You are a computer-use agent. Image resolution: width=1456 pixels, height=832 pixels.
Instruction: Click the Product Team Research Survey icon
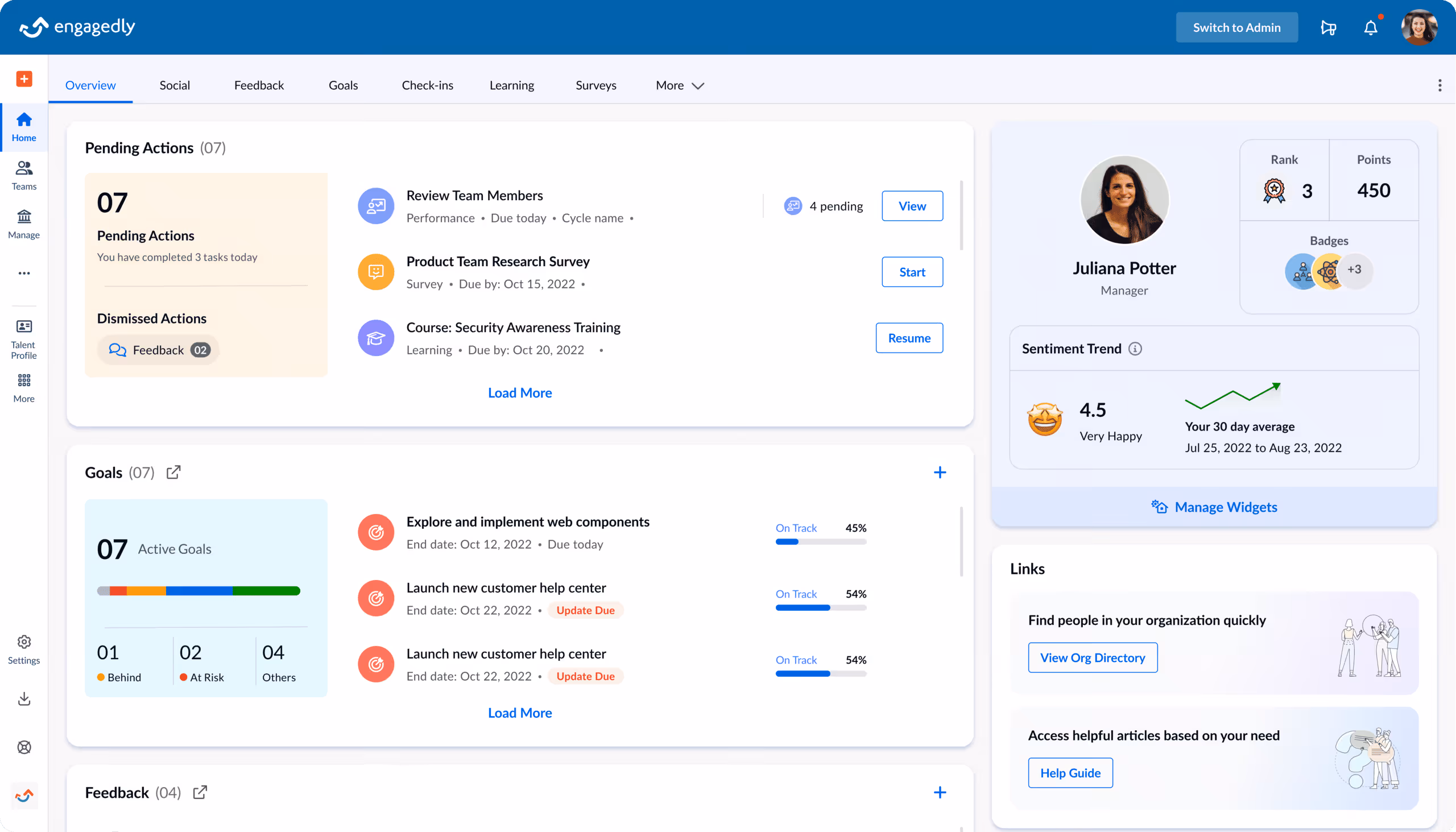[376, 271]
